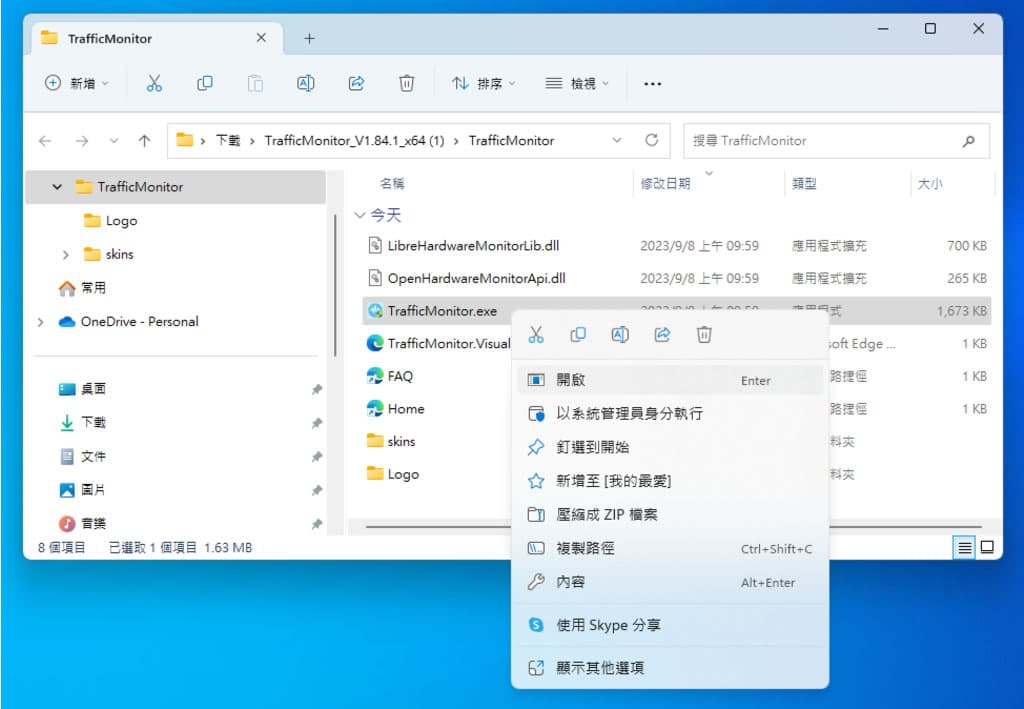
Task: Open the 排序 sort dropdown
Action: [x=484, y=84]
